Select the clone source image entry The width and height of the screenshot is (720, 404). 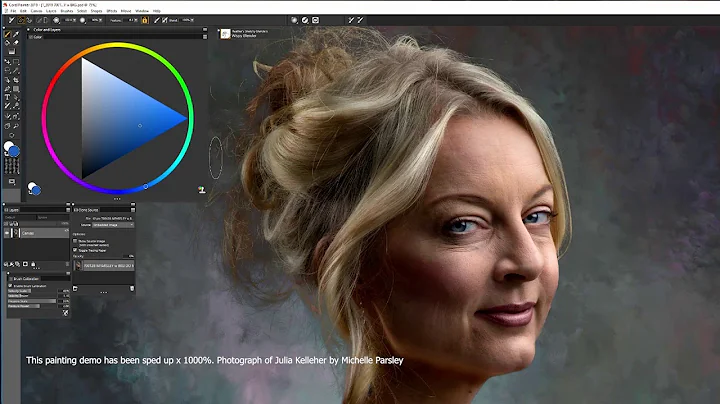point(104,266)
